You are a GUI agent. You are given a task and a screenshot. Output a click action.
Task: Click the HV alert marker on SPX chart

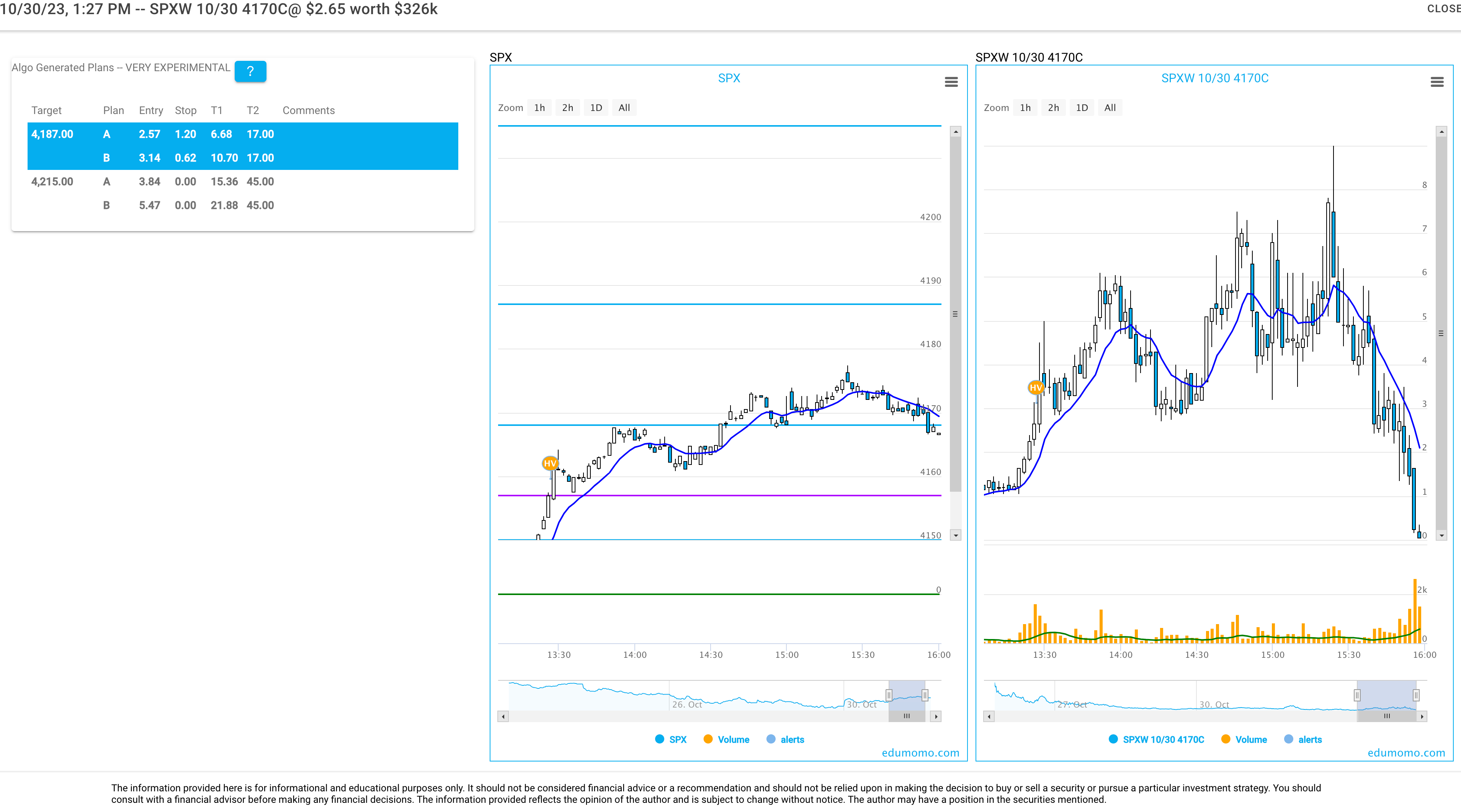549,463
